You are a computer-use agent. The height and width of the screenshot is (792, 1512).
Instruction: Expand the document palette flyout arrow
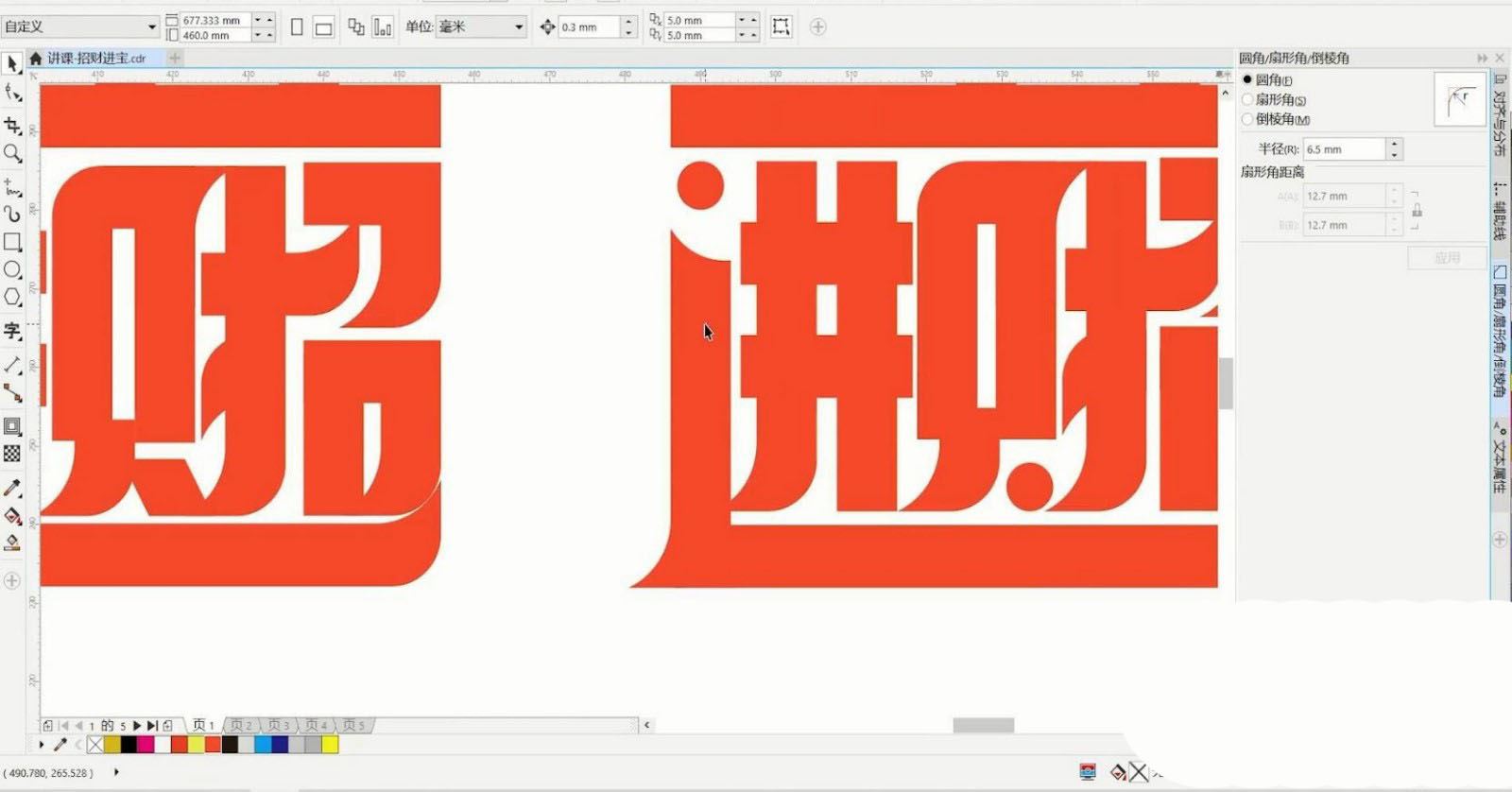[x=41, y=745]
